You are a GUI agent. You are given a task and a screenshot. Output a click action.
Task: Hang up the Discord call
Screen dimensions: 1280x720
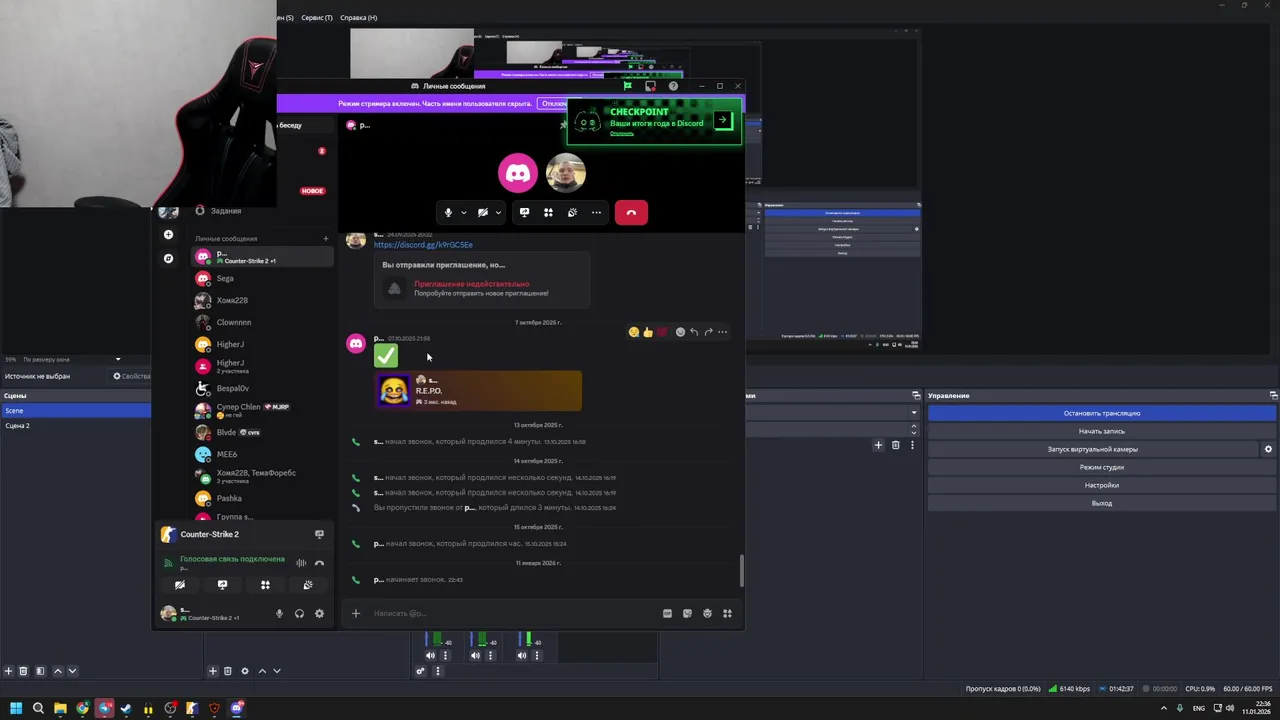pos(631,213)
